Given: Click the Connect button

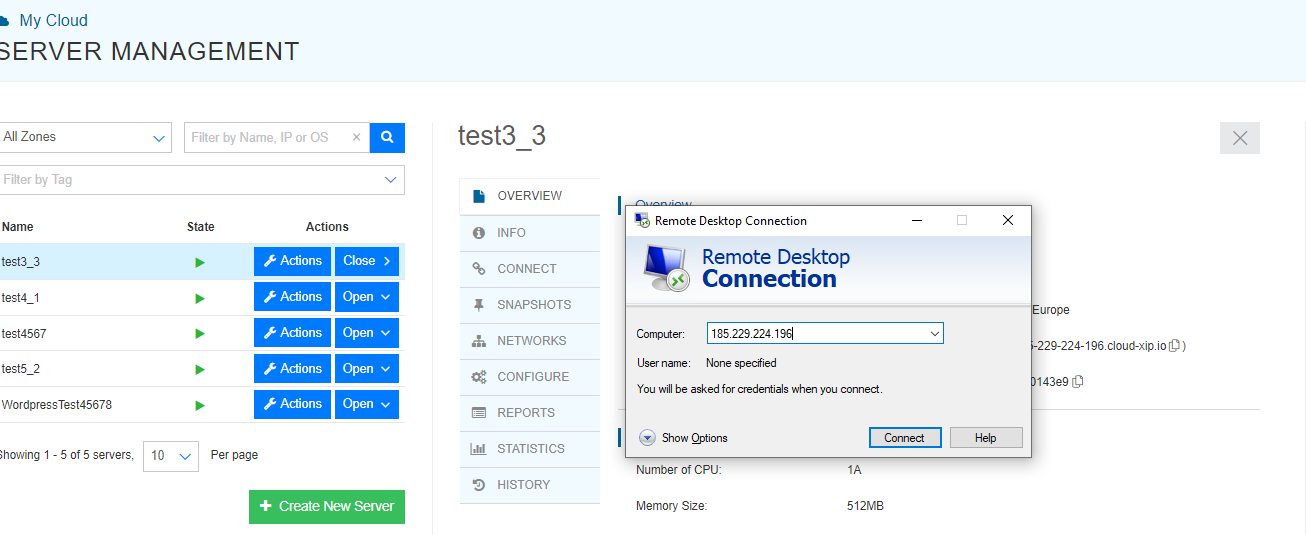Looking at the screenshot, I should click(905, 438).
